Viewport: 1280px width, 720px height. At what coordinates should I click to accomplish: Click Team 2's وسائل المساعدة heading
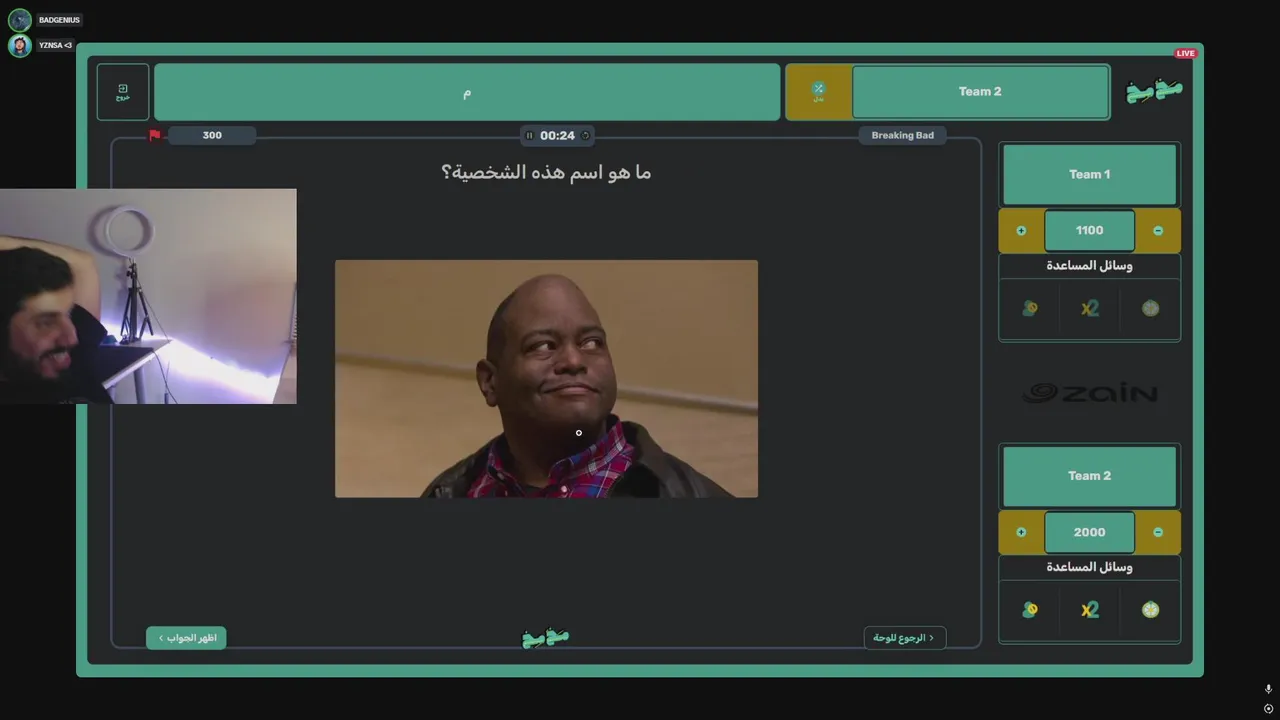tap(1090, 567)
